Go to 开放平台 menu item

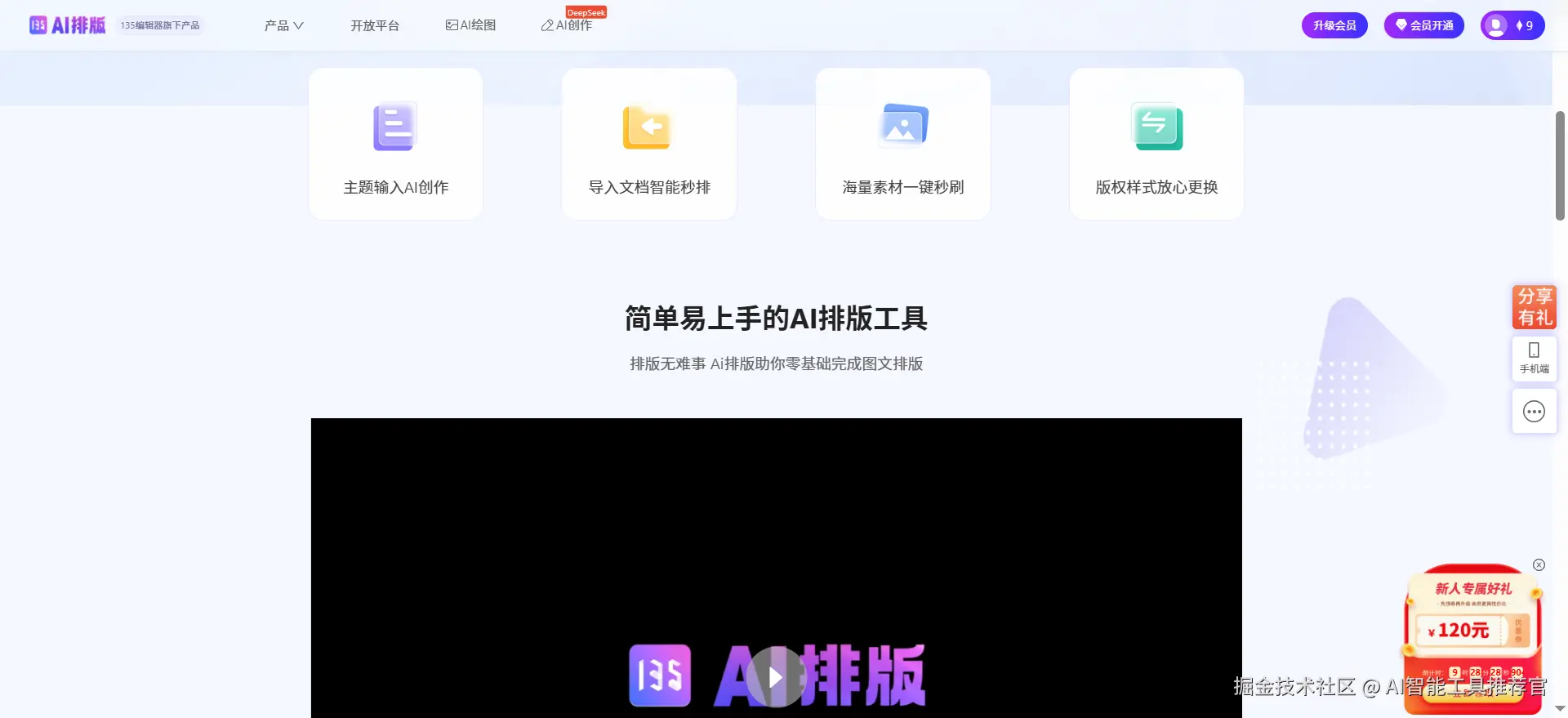pyautogui.click(x=375, y=25)
